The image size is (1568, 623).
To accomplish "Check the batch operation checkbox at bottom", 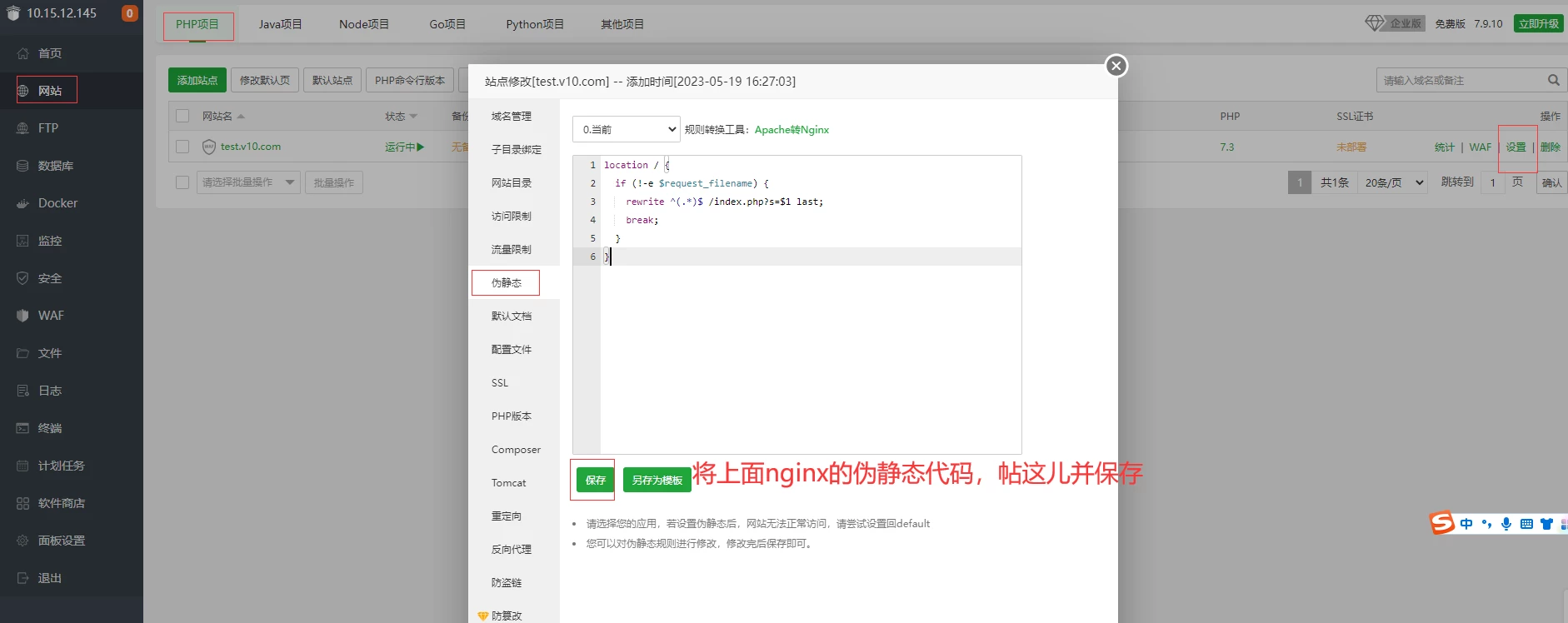I will (182, 182).
